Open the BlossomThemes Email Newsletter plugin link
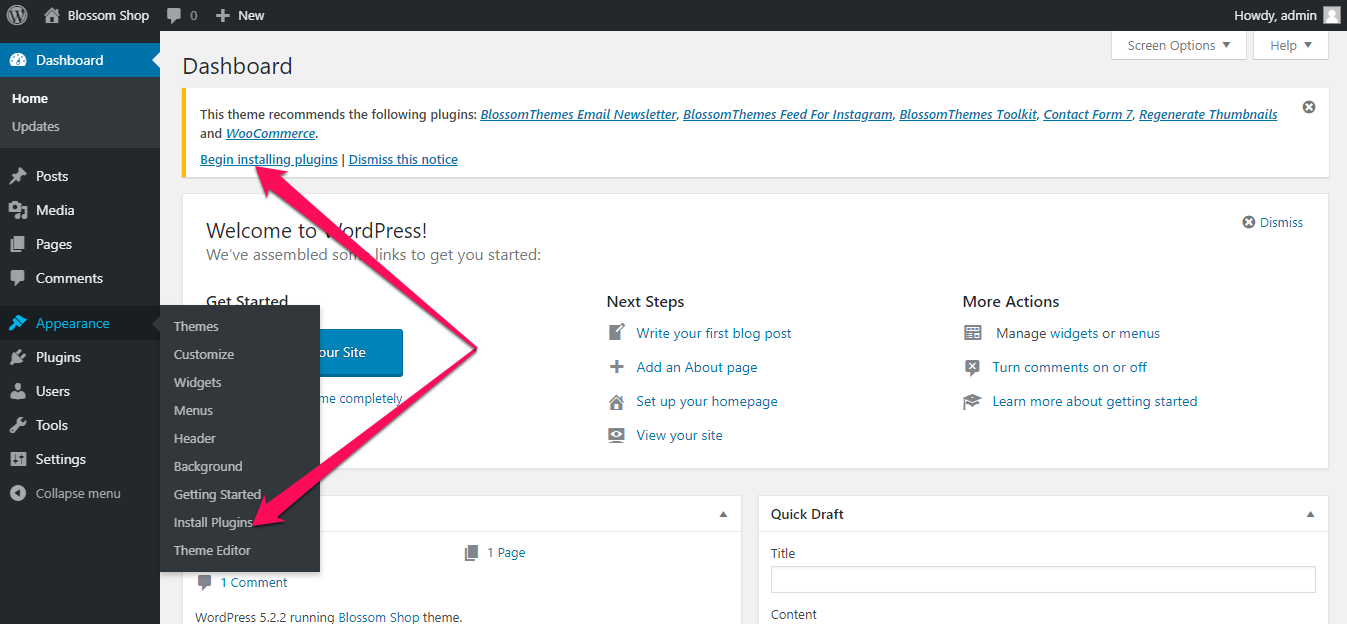Screen dimensions: 1347x624 [578, 114]
